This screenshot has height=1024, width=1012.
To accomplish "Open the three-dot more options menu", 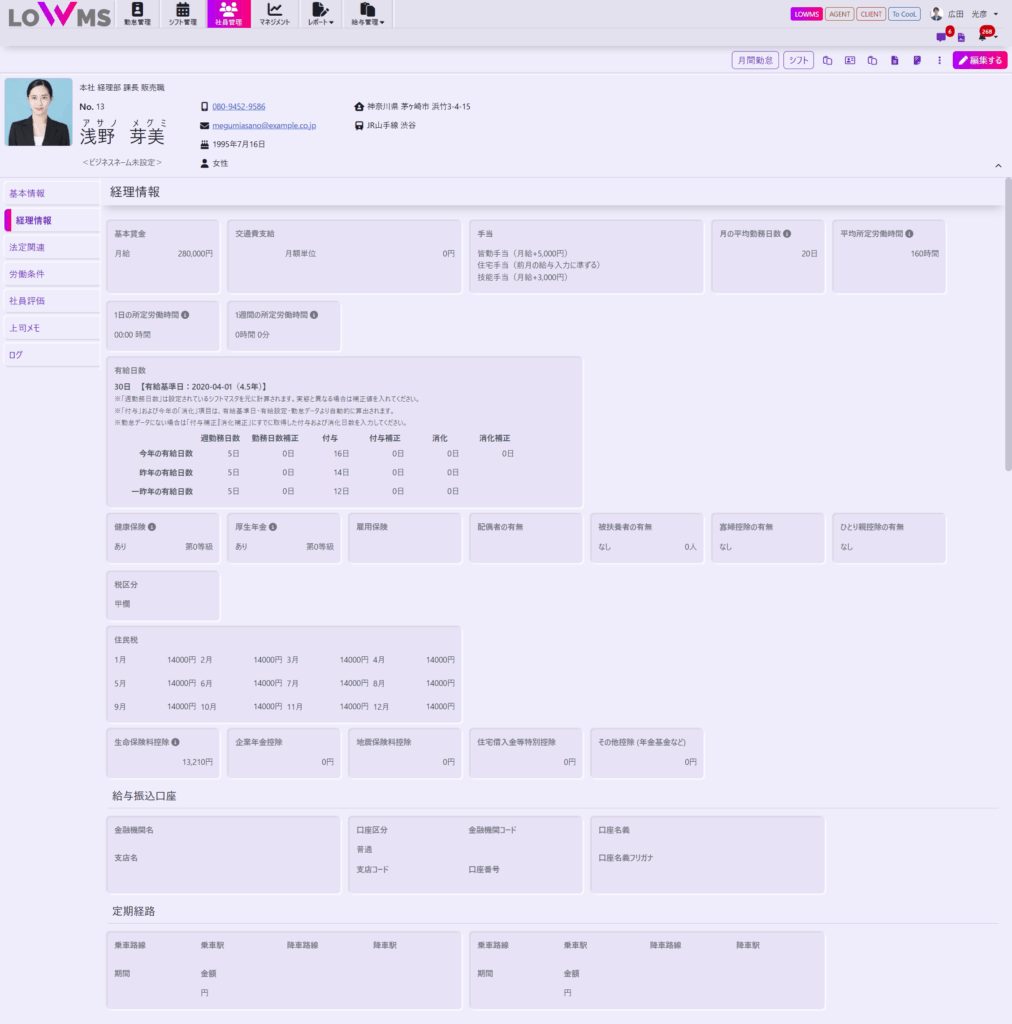I will [x=939, y=61].
